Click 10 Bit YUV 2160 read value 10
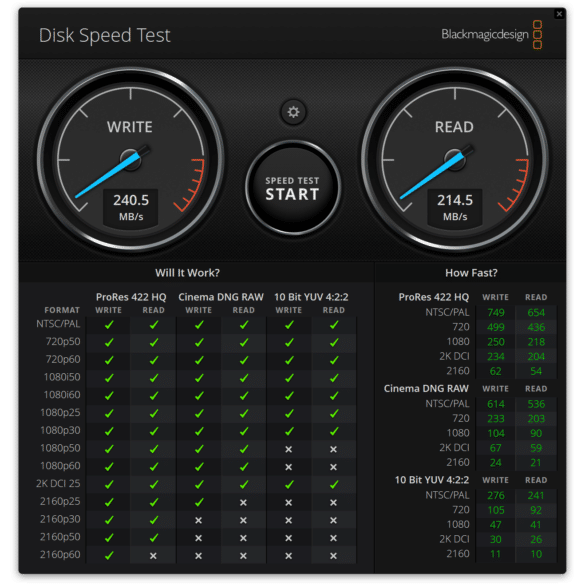 tap(536, 554)
